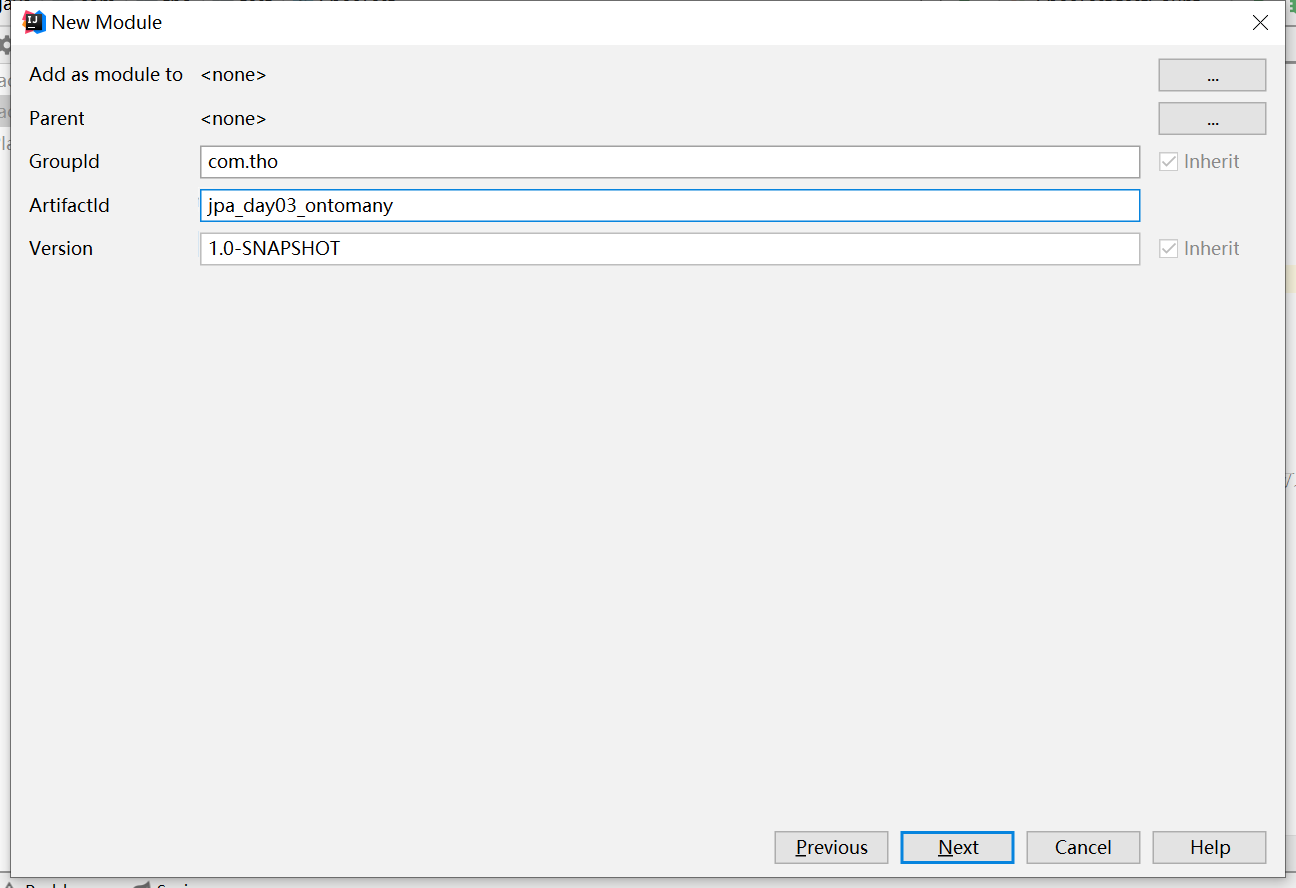Click the ArtifactId label
This screenshot has height=888, width=1296.
click(x=69, y=205)
